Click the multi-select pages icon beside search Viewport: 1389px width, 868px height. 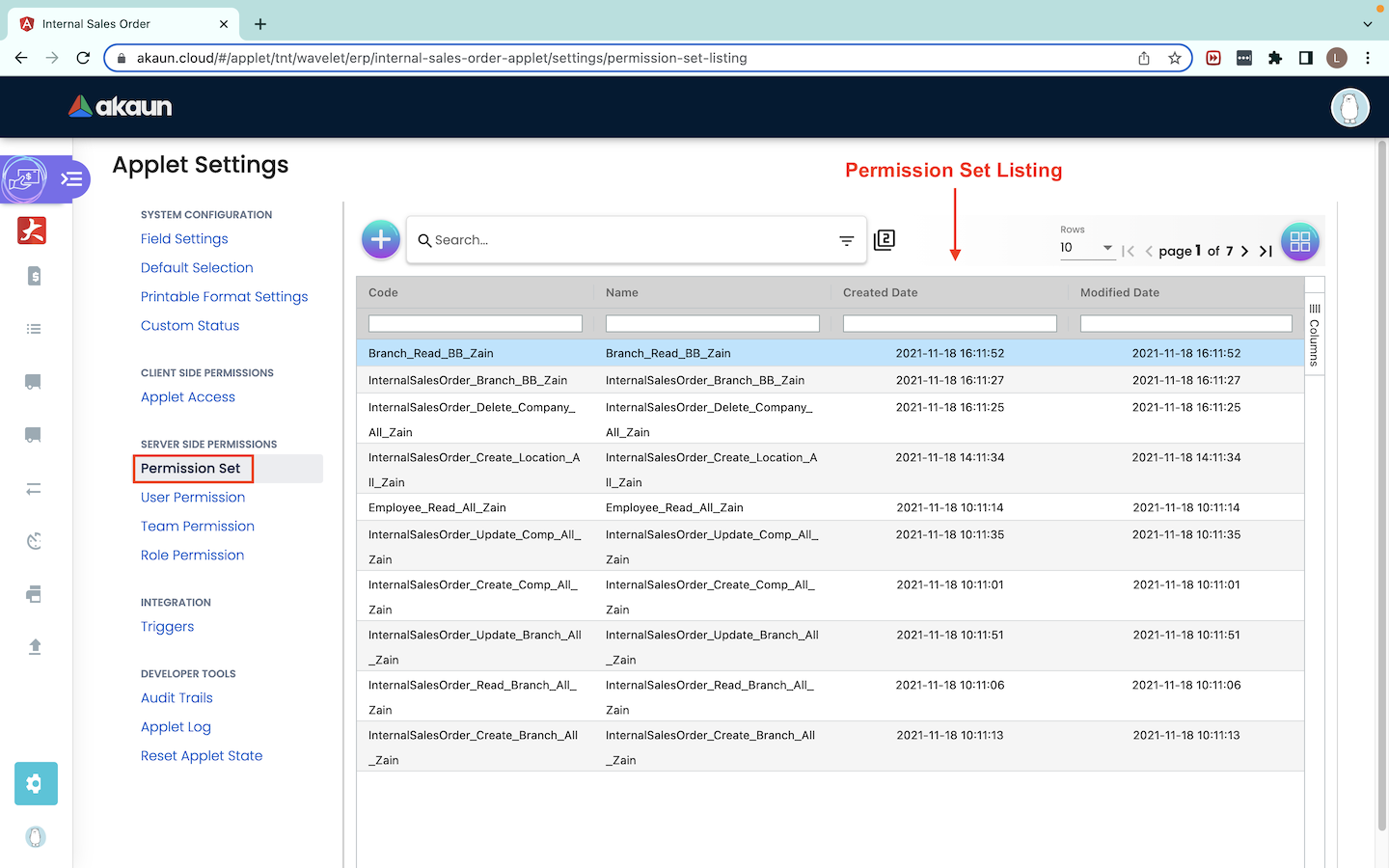[x=885, y=240]
